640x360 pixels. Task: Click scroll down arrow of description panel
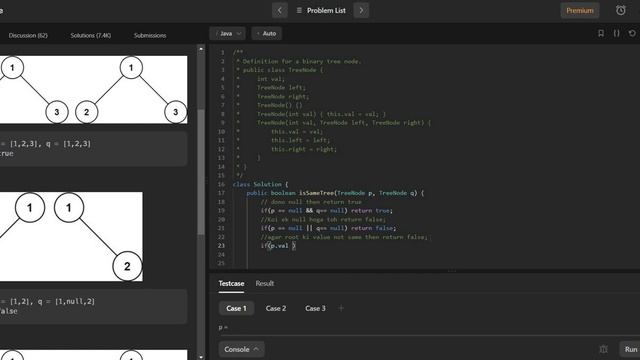(200, 357)
